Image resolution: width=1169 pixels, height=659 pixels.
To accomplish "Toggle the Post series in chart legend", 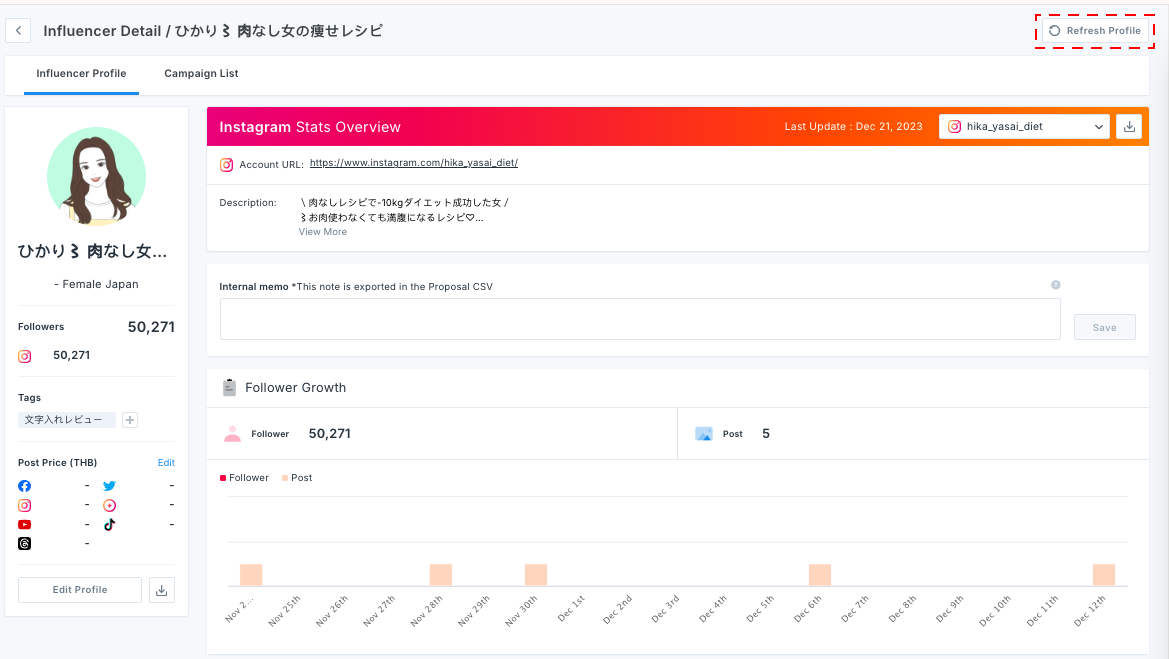I will click(x=297, y=478).
